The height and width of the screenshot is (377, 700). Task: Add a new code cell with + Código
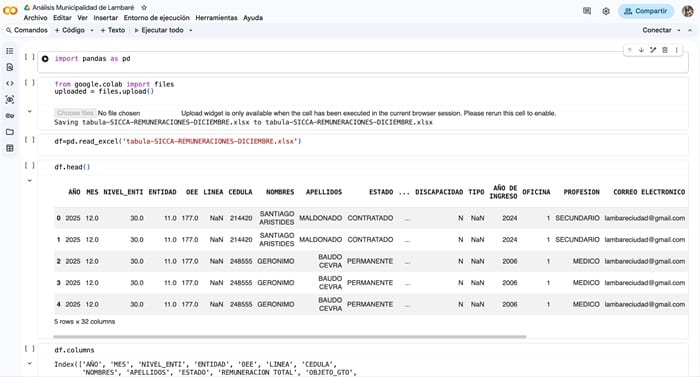[70, 30]
